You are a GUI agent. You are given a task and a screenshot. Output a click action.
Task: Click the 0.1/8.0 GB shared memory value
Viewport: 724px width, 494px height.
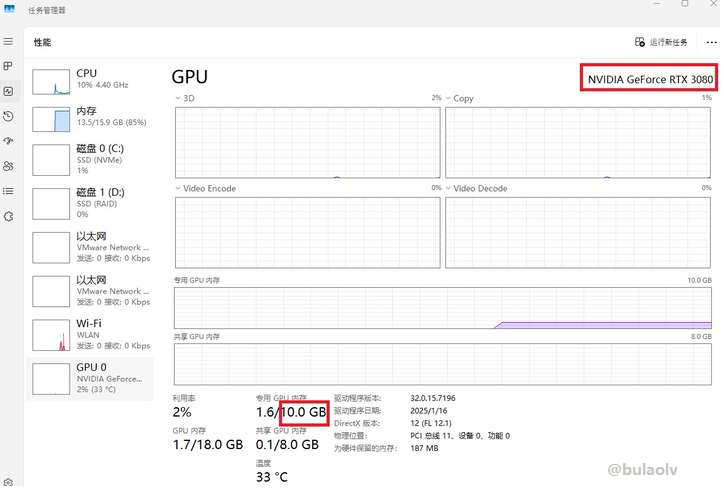click(287, 445)
